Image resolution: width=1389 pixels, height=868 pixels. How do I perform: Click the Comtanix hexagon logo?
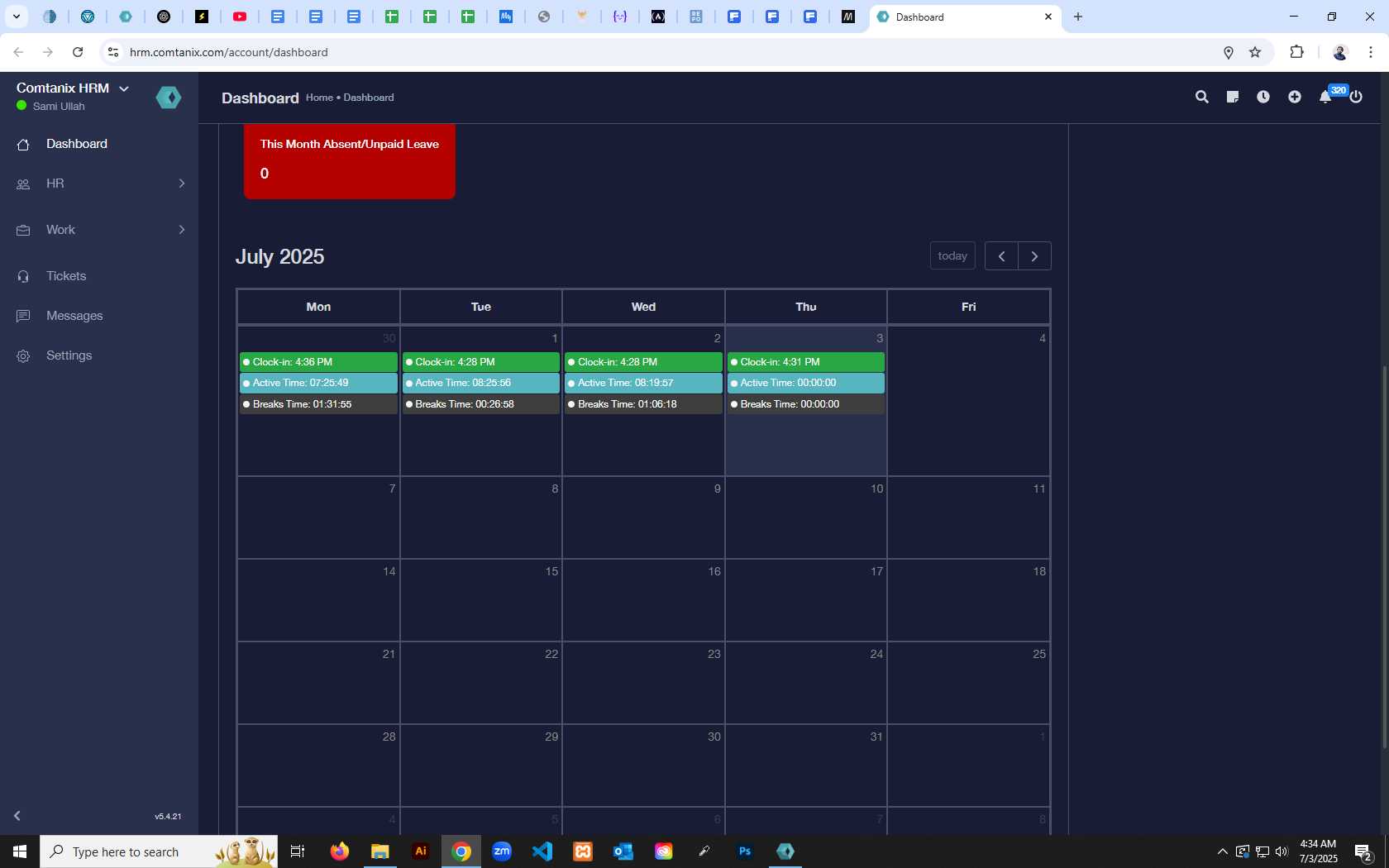pyautogui.click(x=169, y=98)
